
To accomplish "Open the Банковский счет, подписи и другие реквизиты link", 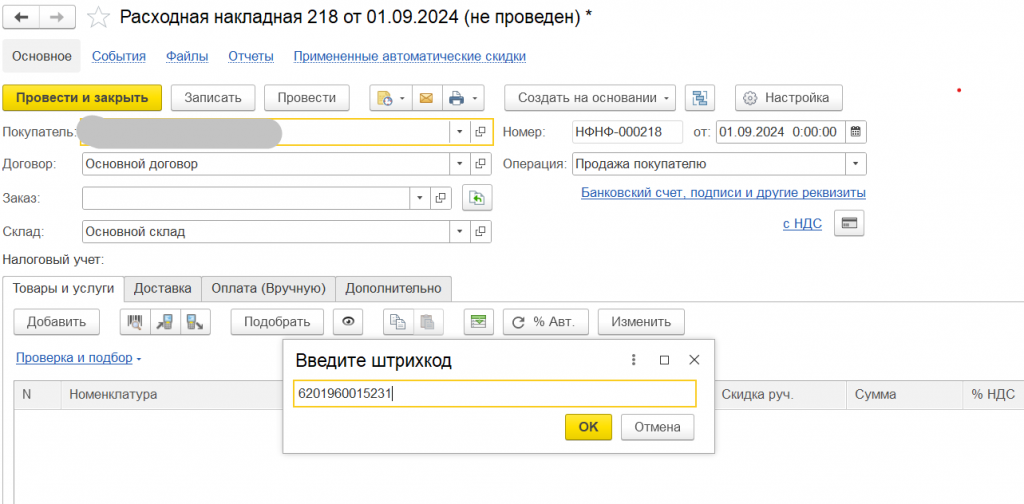I will pyautogui.click(x=723, y=192).
